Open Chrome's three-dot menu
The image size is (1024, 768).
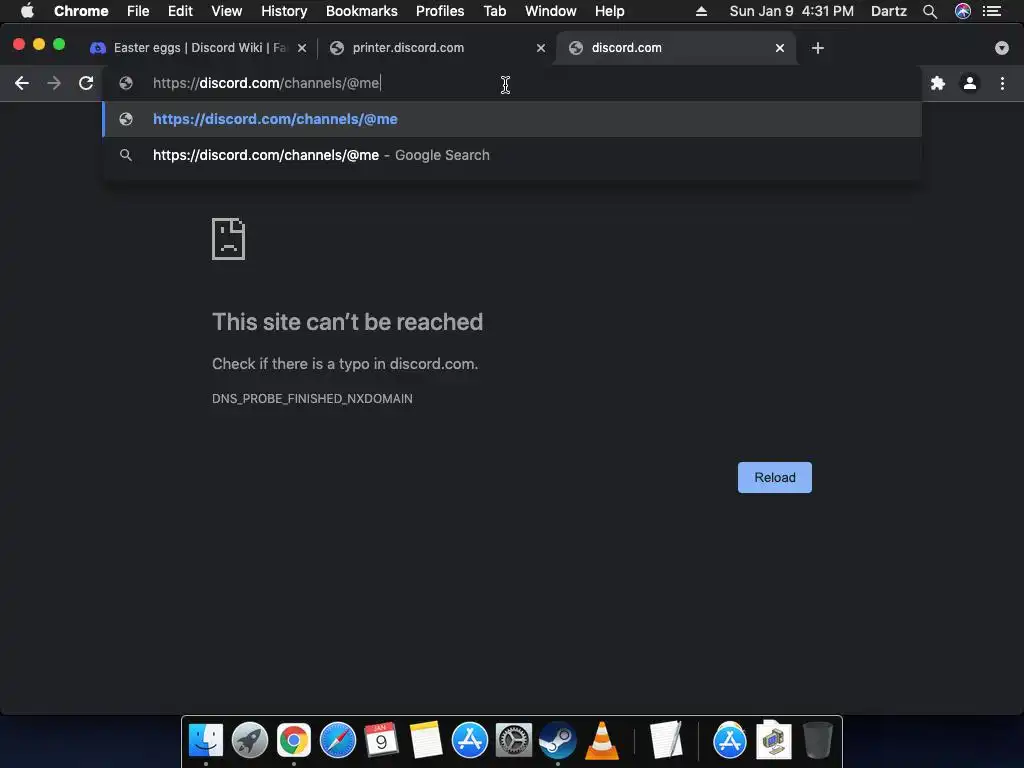(x=1002, y=83)
